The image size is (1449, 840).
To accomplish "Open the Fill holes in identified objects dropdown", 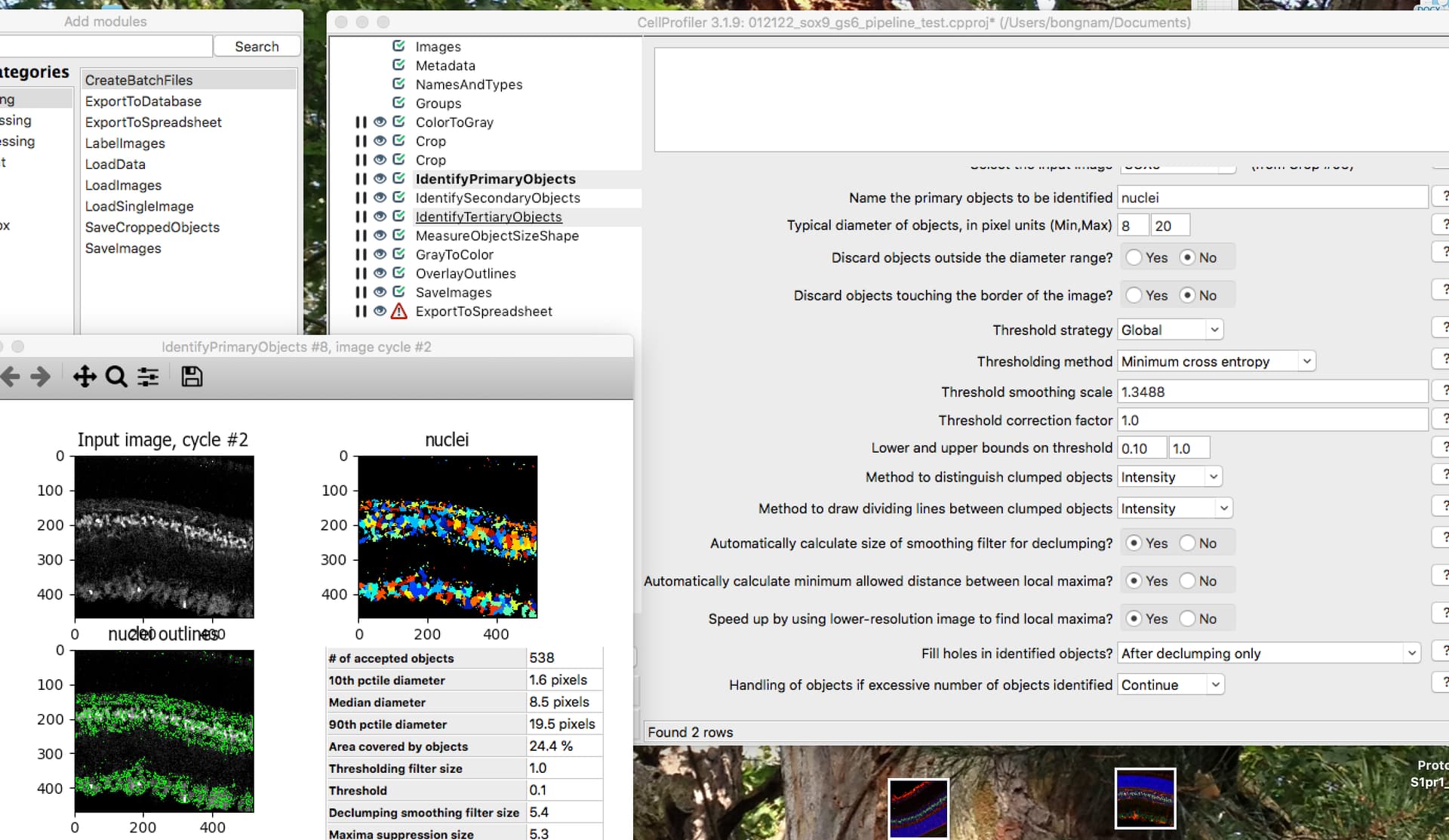I will click(1268, 654).
